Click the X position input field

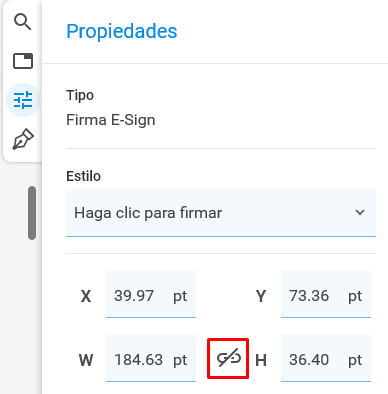151,294
